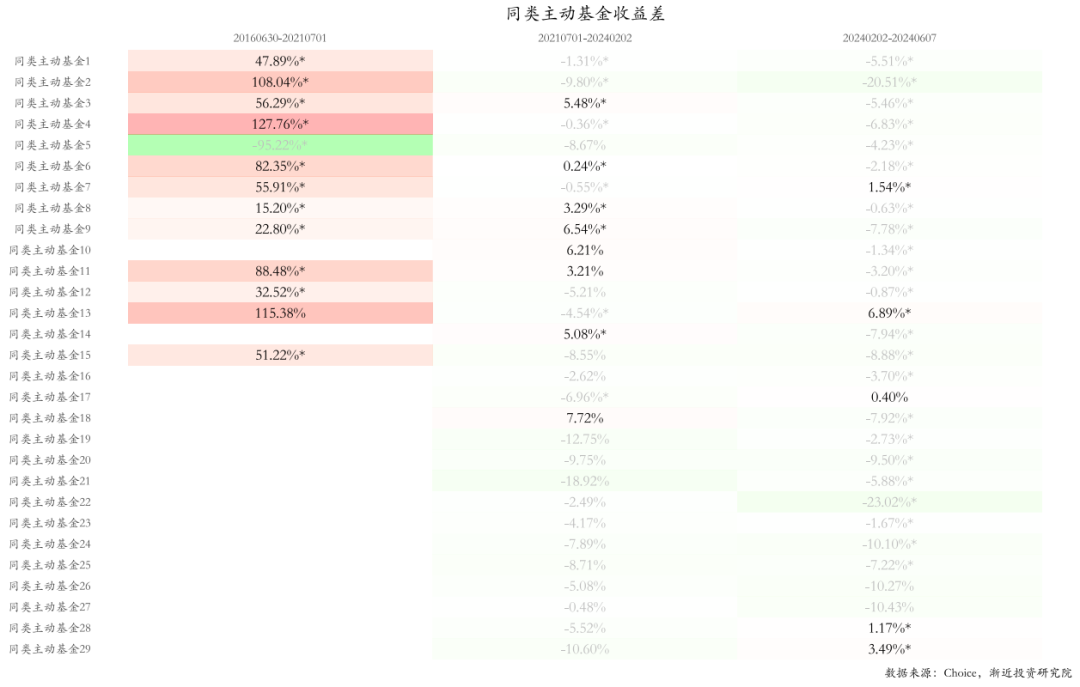The height and width of the screenshot is (687, 1080).
Task: Select row label 同类主动基金13
Action: click(50, 313)
